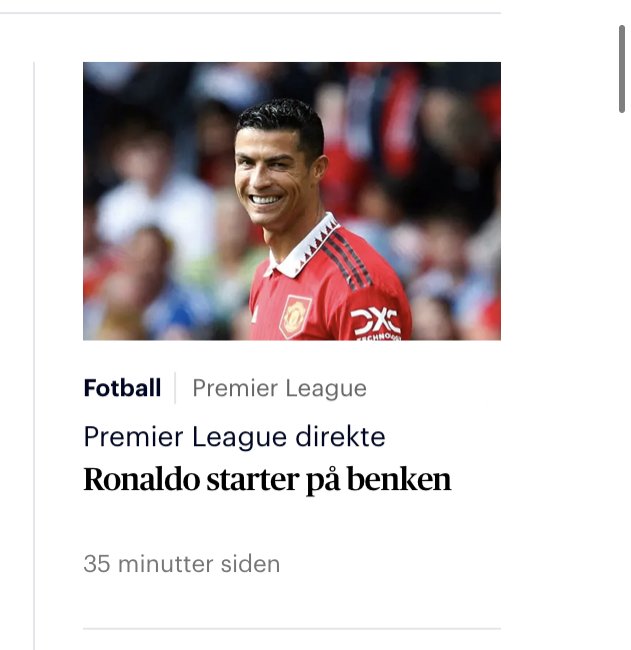This screenshot has width=631, height=650.
Task: Open the Premier League tag link
Action: click(x=279, y=388)
